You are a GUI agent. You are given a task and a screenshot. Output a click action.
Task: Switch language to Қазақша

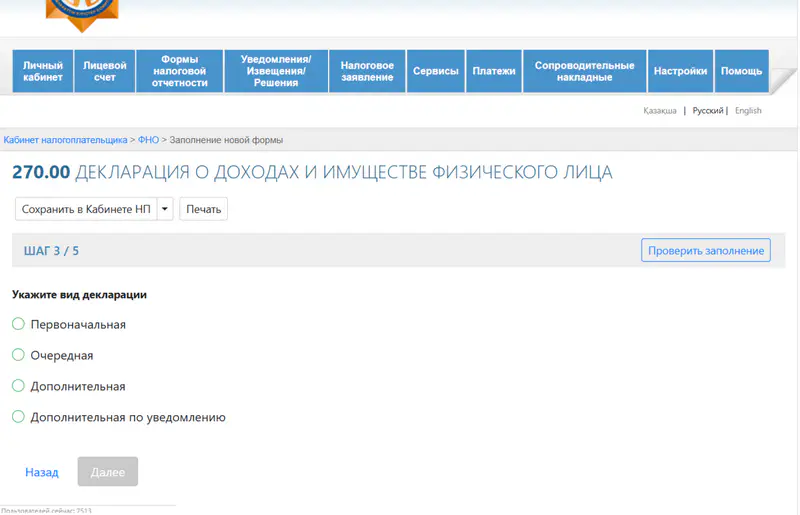coord(660,111)
